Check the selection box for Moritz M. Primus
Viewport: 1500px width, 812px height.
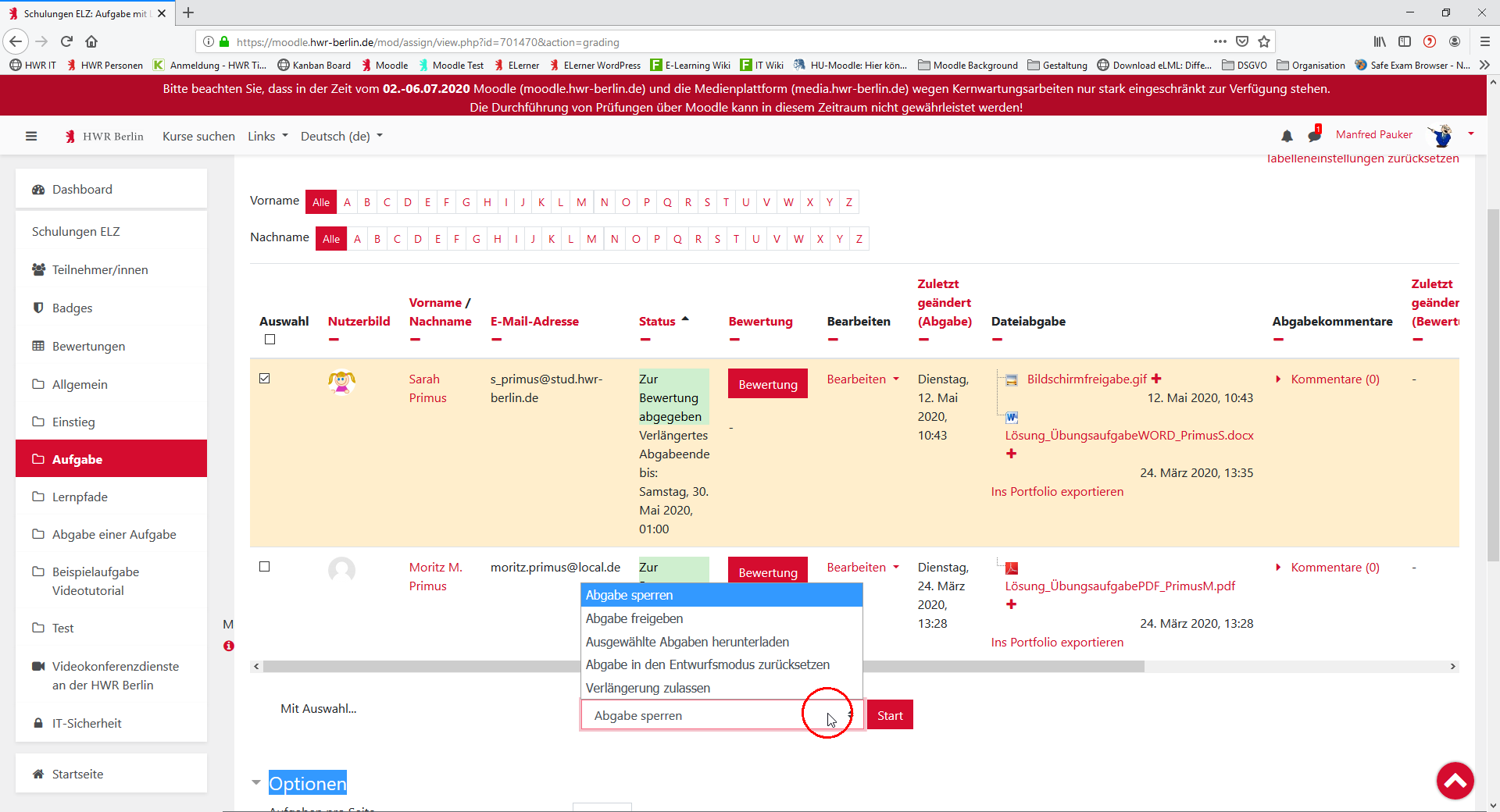pyautogui.click(x=265, y=567)
